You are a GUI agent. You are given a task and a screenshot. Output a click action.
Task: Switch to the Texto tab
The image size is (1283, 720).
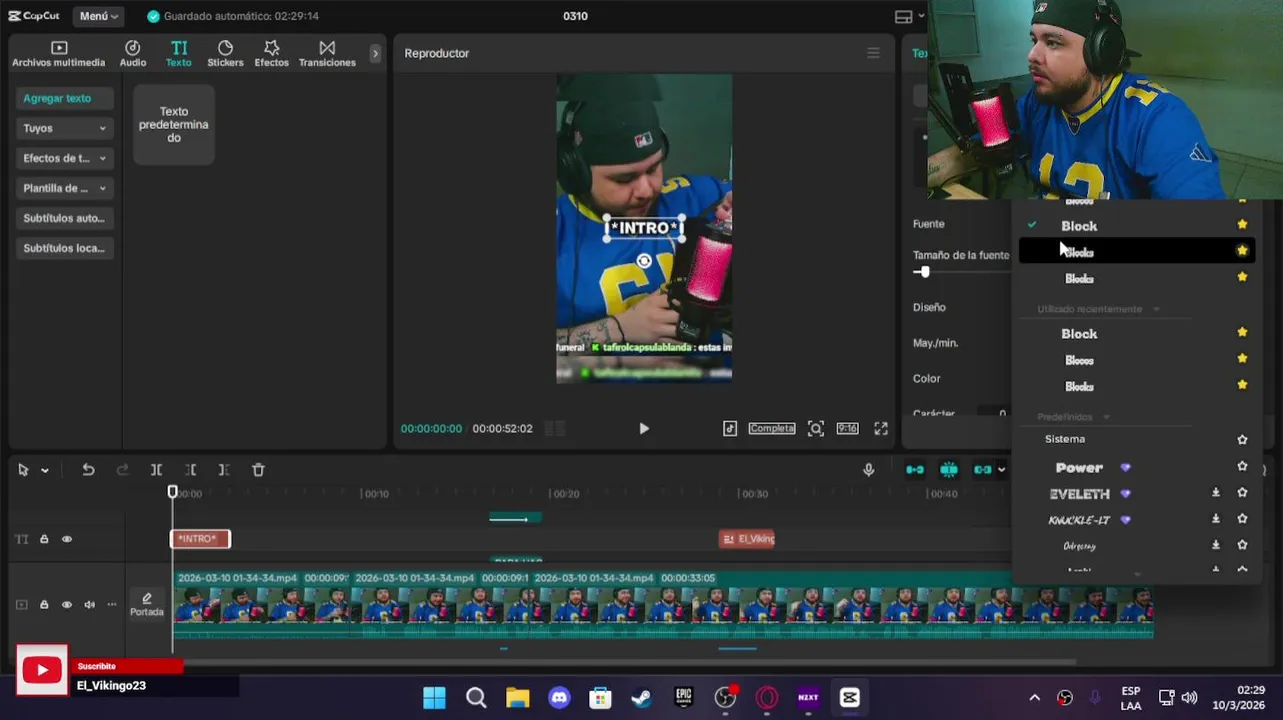pos(179,54)
